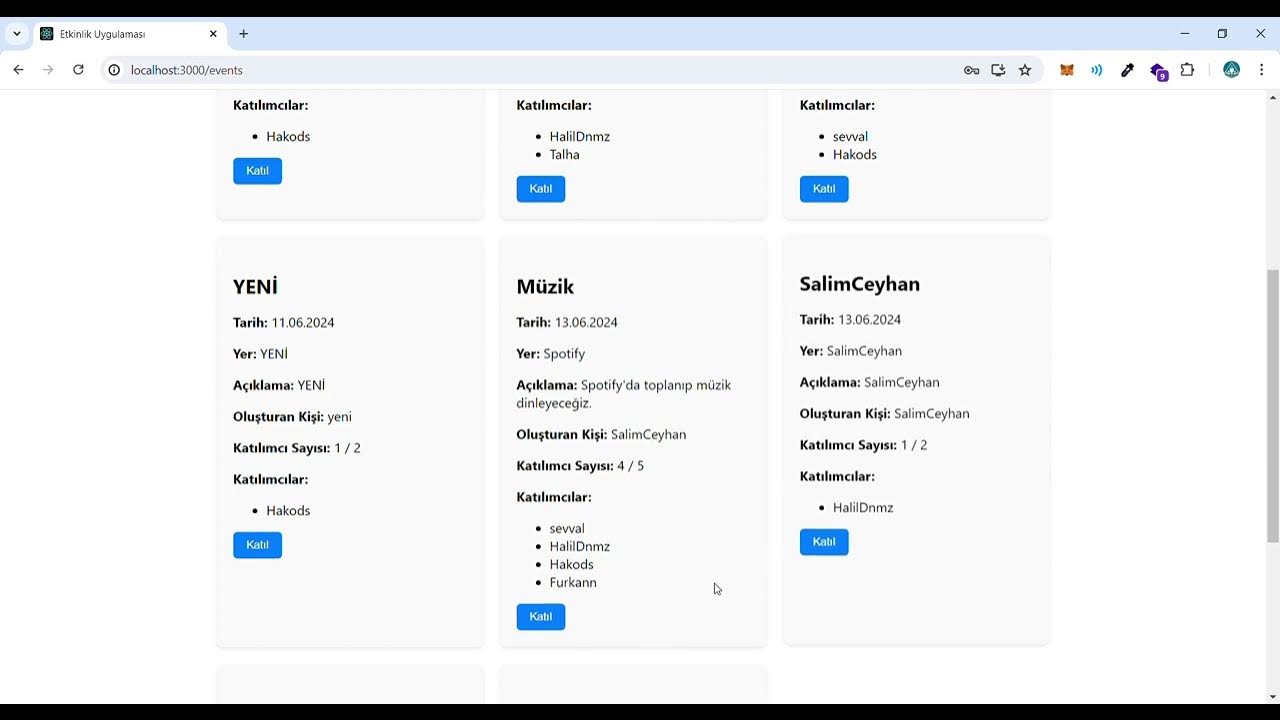Screen dimensions: 1280x720
Task: Bookmark this page with star icon
Action: (1025, 70)
